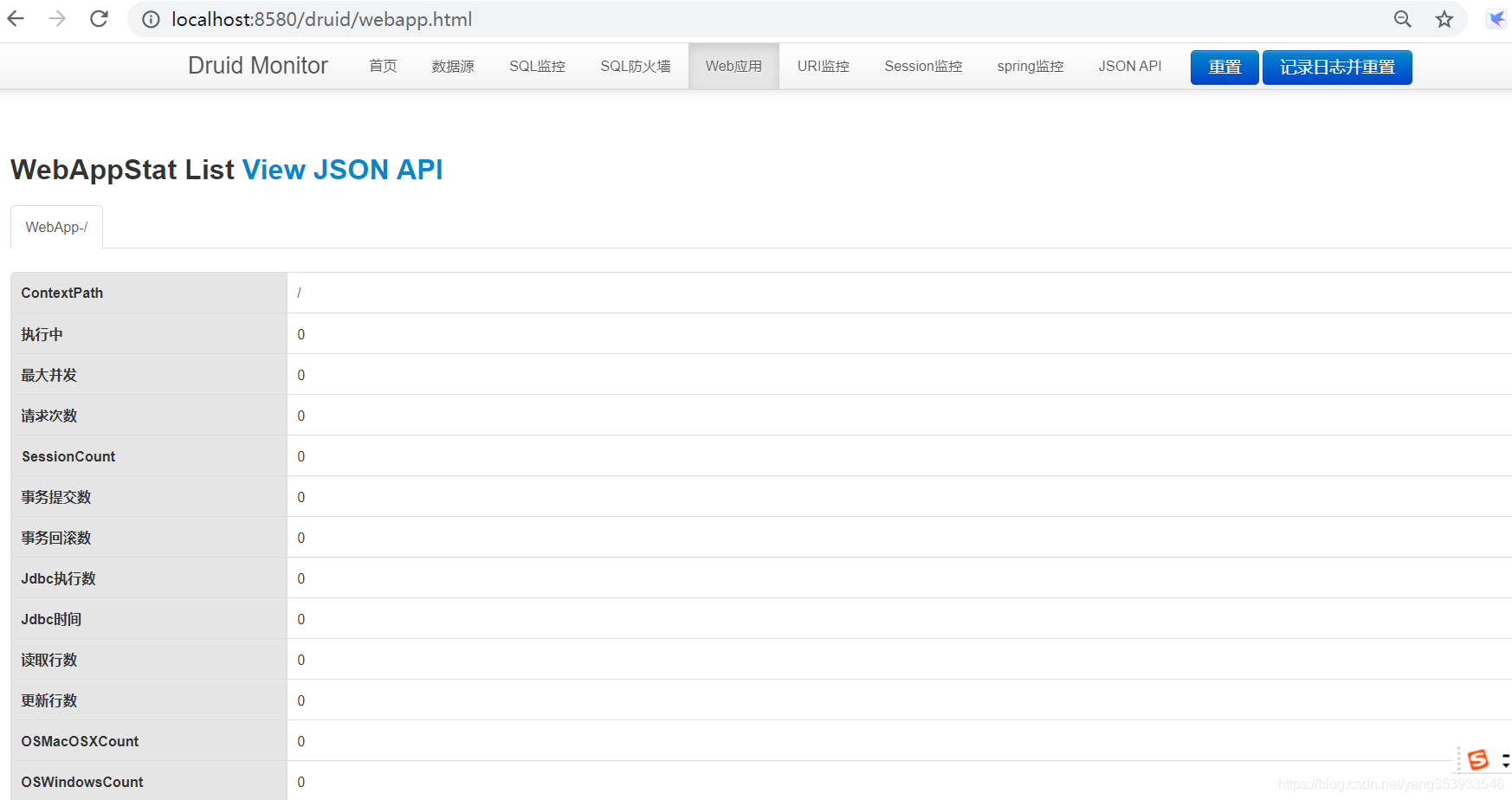Screen dimensions: 1512x800
Task: Open the View JSON API link
Action: [x=342, y=170]
